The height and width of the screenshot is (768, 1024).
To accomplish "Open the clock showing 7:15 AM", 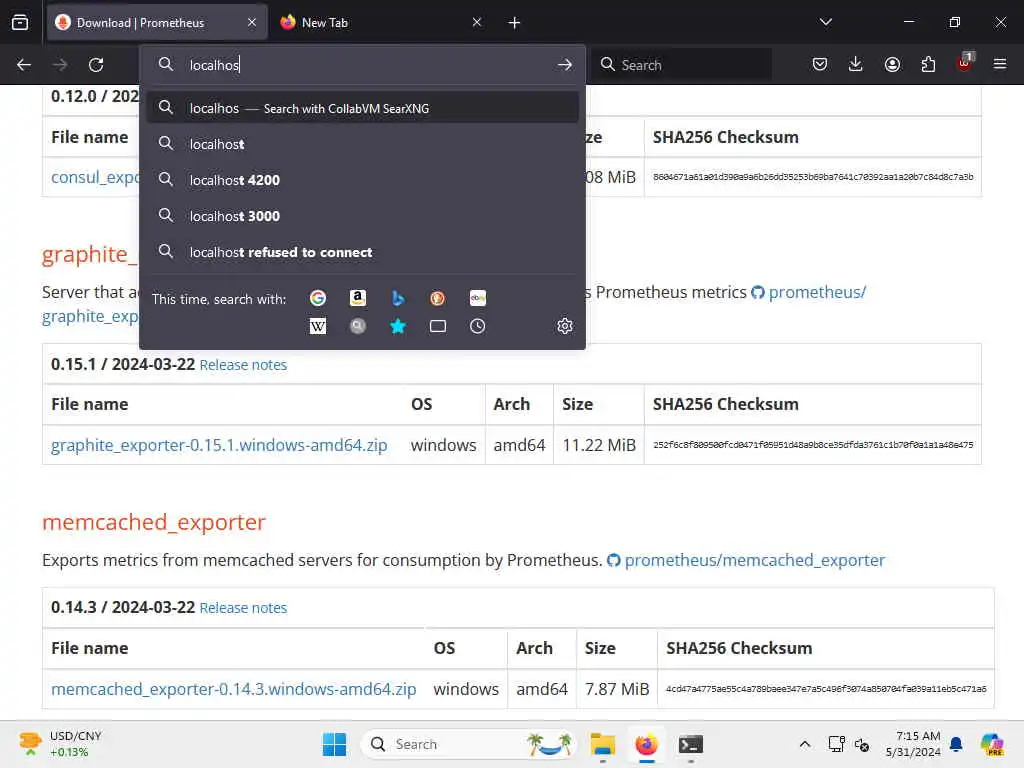I will point(914,744).
